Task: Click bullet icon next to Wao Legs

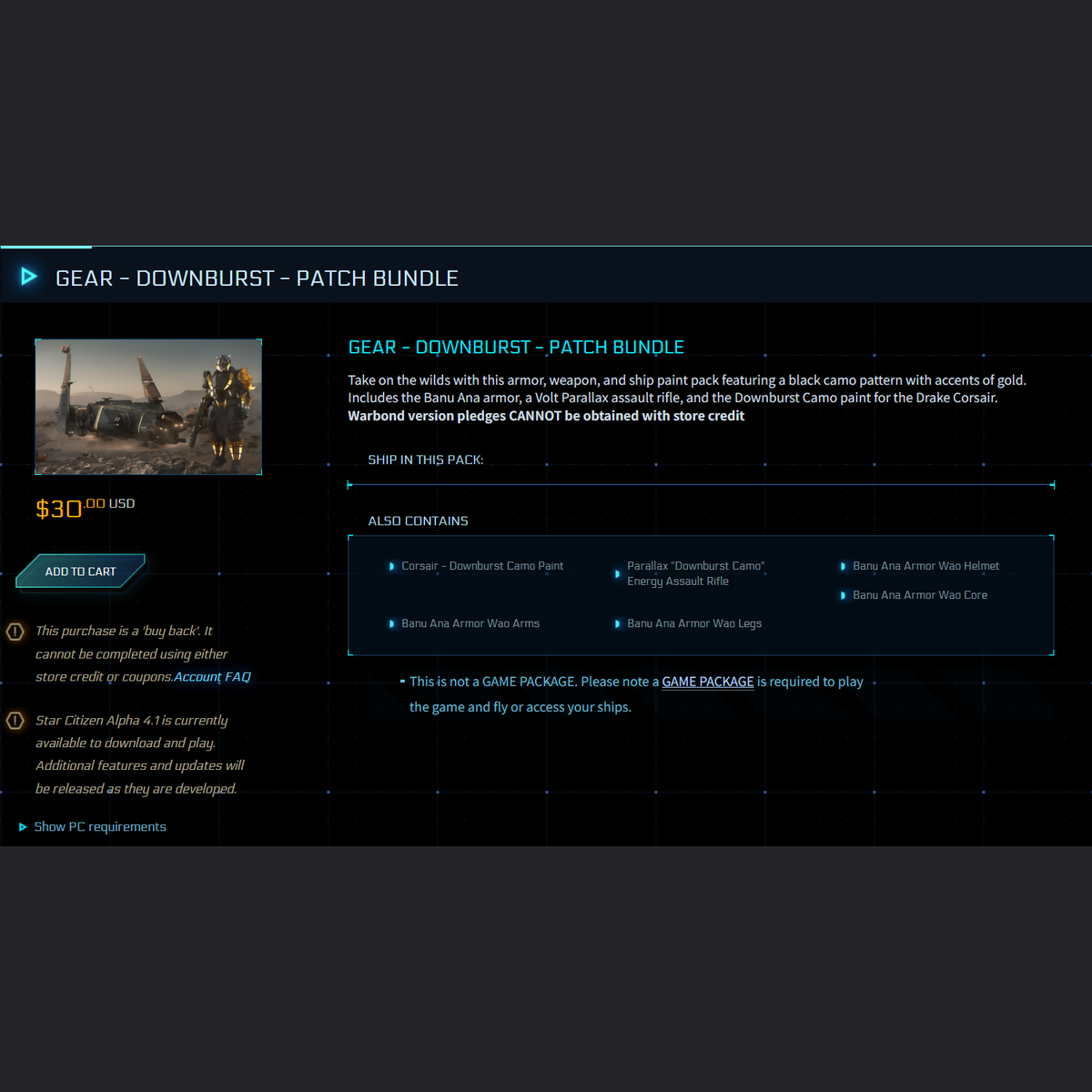Action: tap(617, 623)
